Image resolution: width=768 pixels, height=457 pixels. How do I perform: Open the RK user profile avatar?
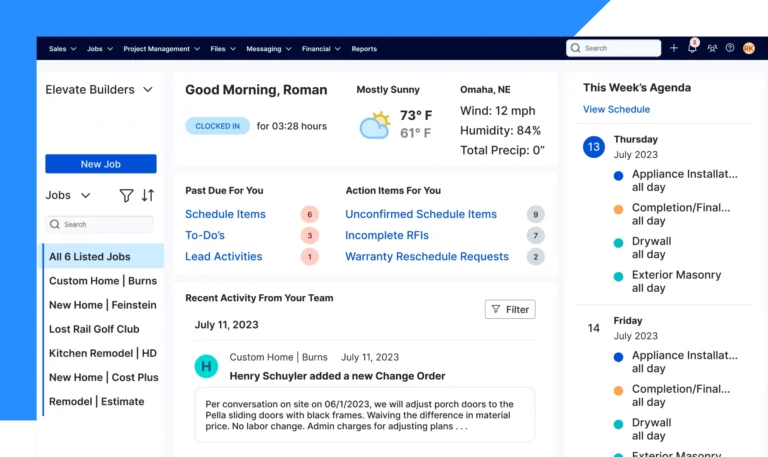coord(748,48)
